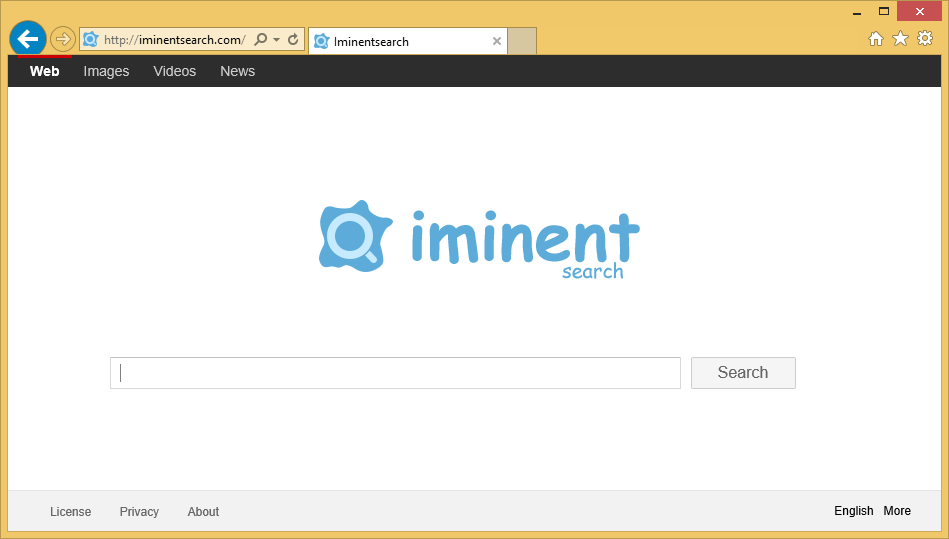This screenshot has height=539, width=949.
Task: Open the License footer link
Action: point(70,512)
